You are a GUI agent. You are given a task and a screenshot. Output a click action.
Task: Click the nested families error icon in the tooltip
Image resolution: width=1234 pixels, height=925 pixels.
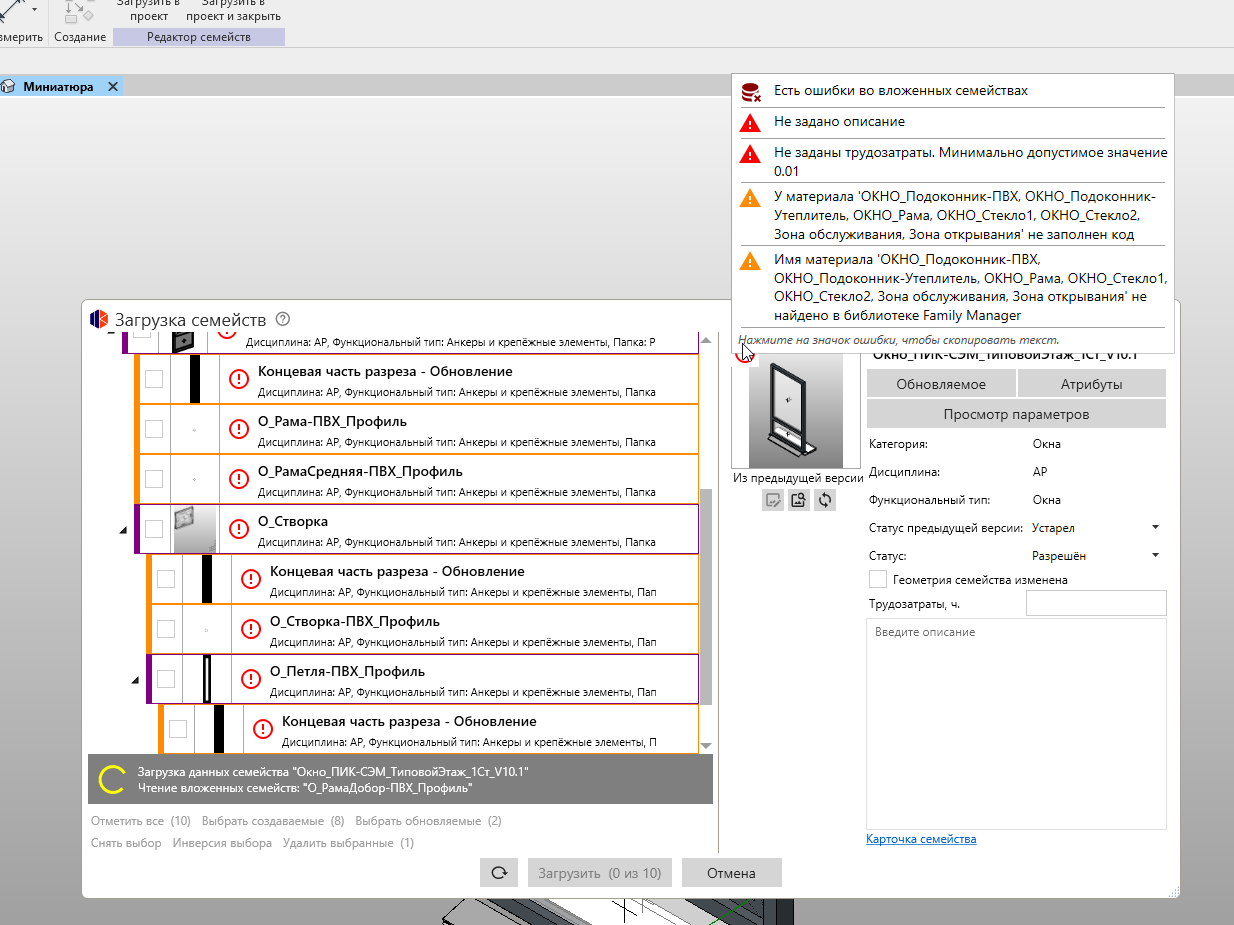pyautogui.click(x=750, y=92)
